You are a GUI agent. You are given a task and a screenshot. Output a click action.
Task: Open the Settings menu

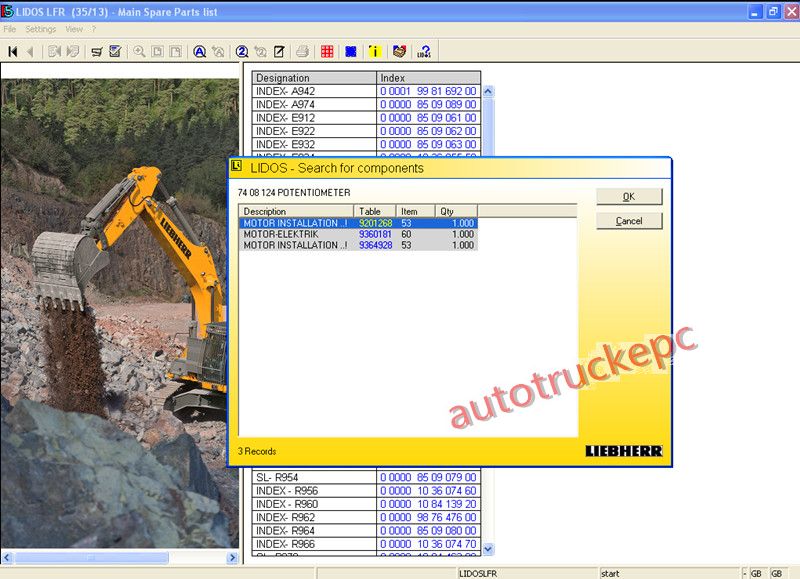tap(41, 30)
